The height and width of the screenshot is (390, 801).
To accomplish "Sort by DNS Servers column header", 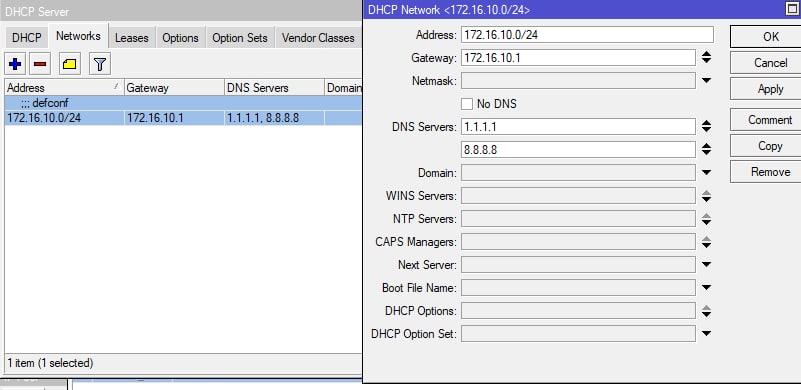I will point(274,88).
